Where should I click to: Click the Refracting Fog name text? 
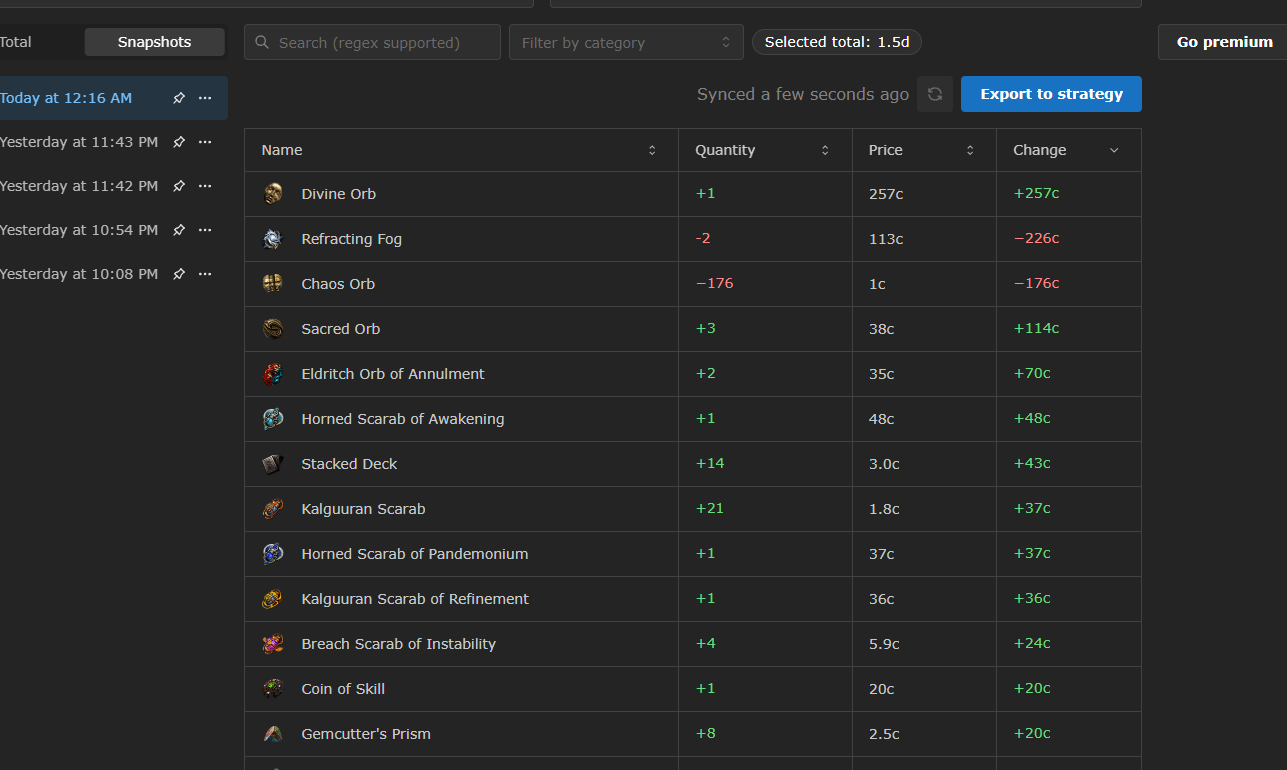click(352, 239)
